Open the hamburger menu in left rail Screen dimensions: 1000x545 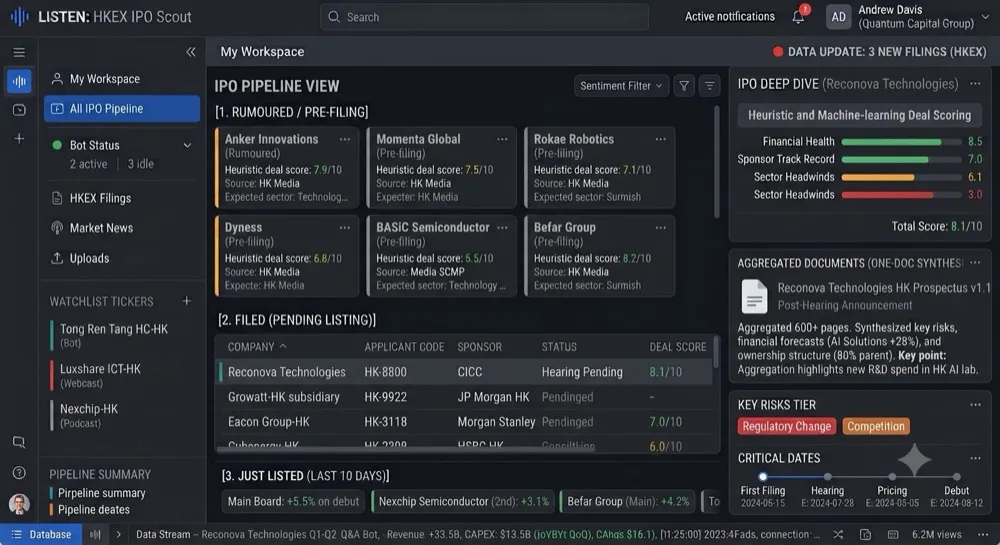click(x=19, y=52)
